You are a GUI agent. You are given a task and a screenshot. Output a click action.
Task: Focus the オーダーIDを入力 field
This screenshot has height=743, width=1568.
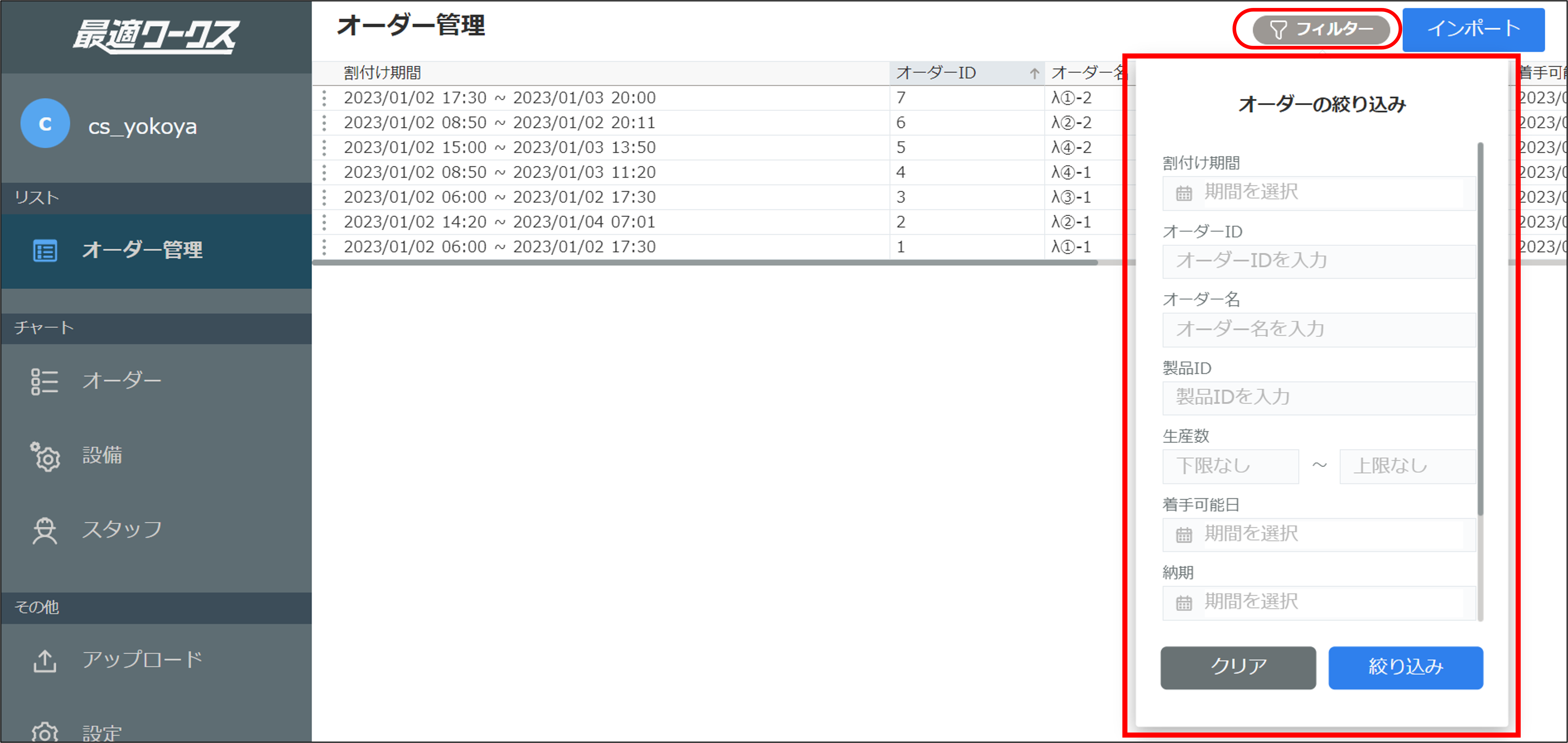(x=1319, y=261)
